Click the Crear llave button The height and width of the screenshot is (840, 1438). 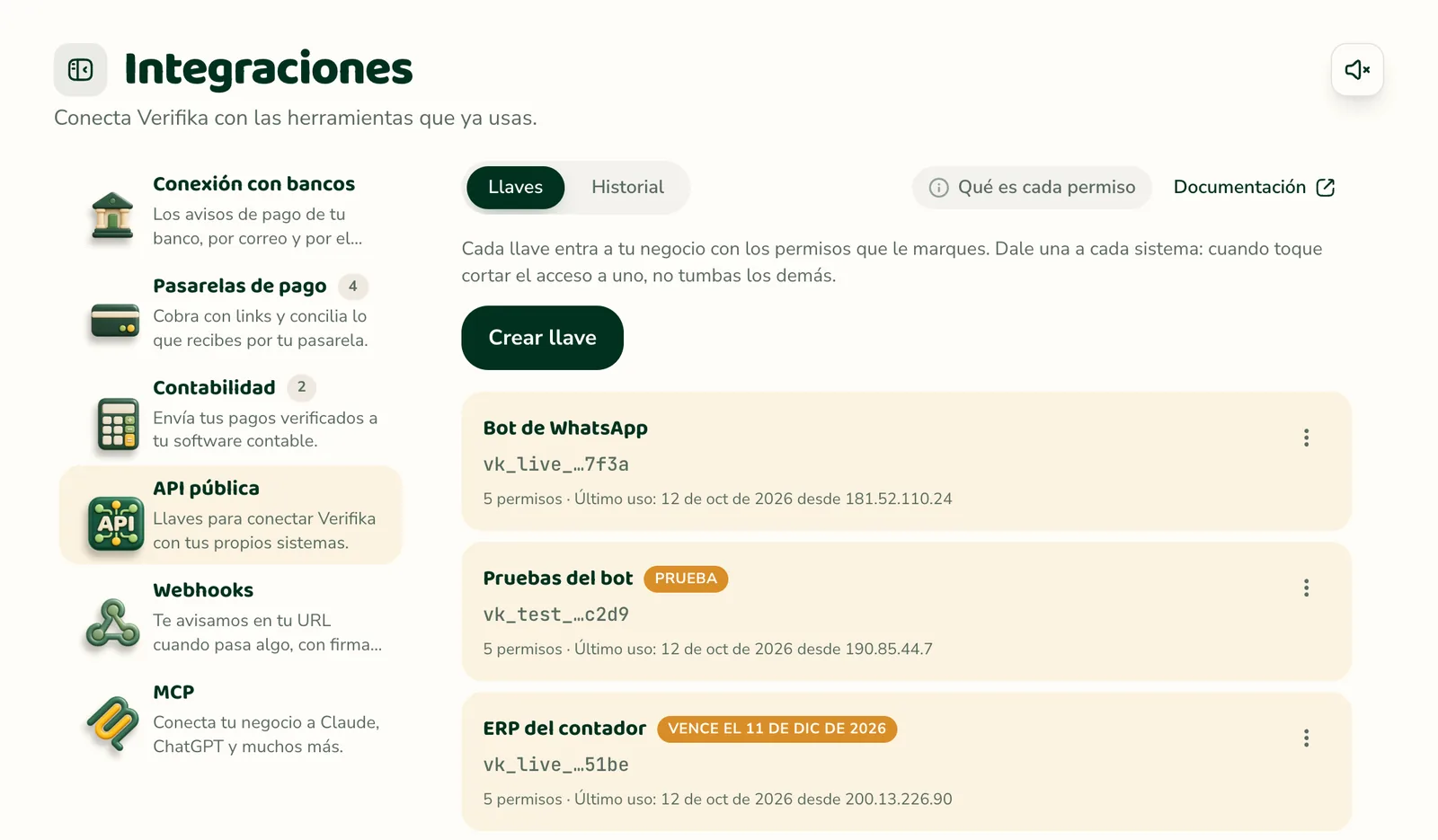coord(542,338)
